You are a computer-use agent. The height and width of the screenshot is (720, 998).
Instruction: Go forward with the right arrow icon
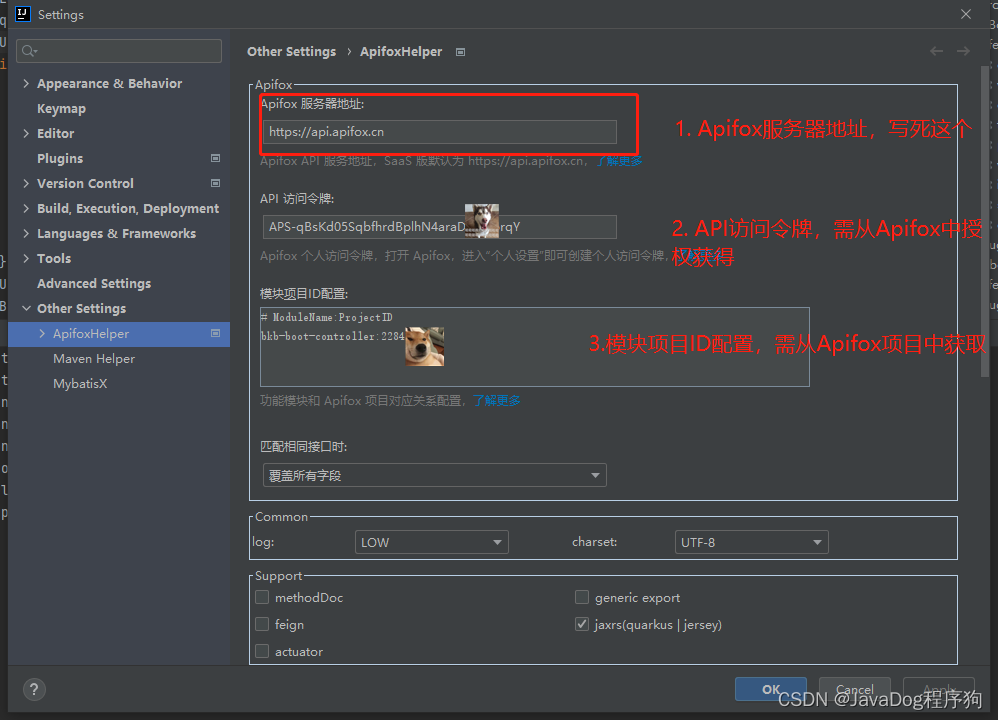[x=963, y=51]
